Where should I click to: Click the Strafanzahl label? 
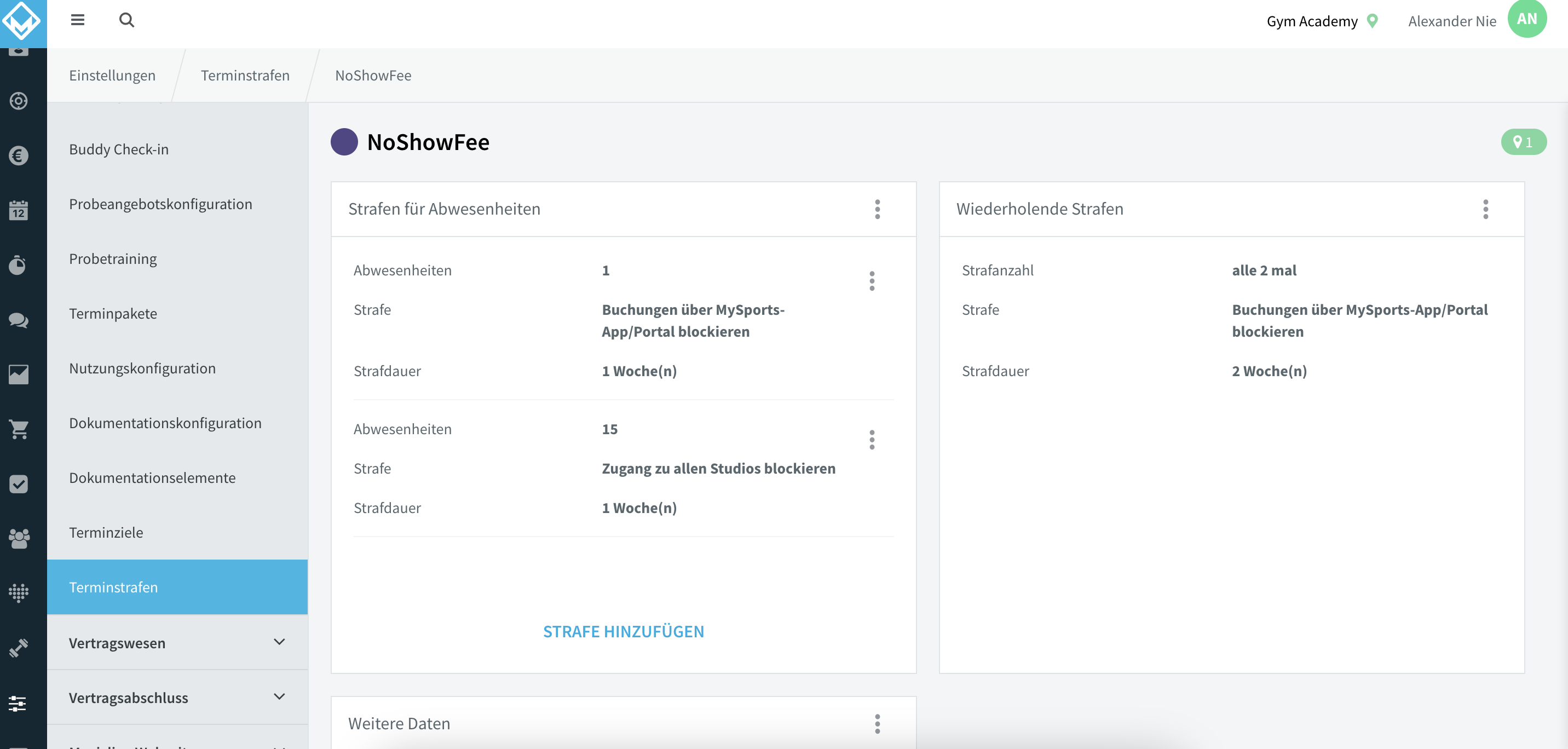[x=997, y=270]
